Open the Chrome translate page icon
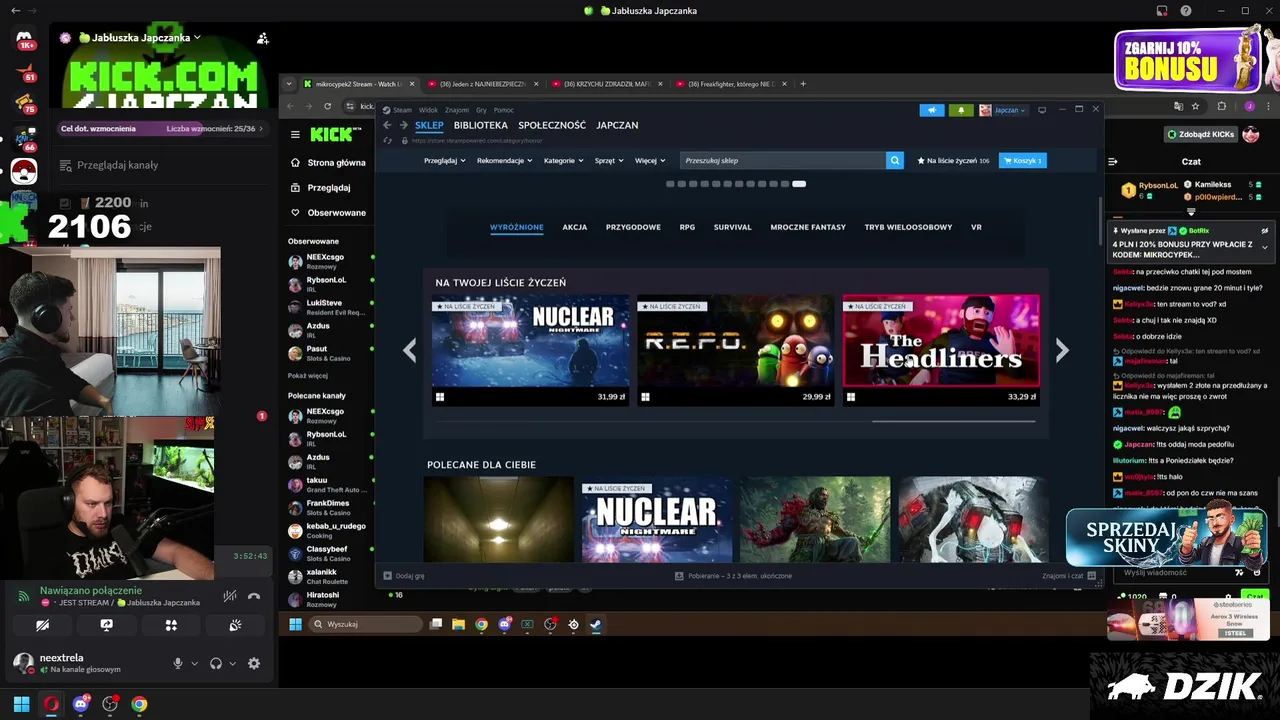This screenshot has width=1280, height=720. [x=1179, y=106]
